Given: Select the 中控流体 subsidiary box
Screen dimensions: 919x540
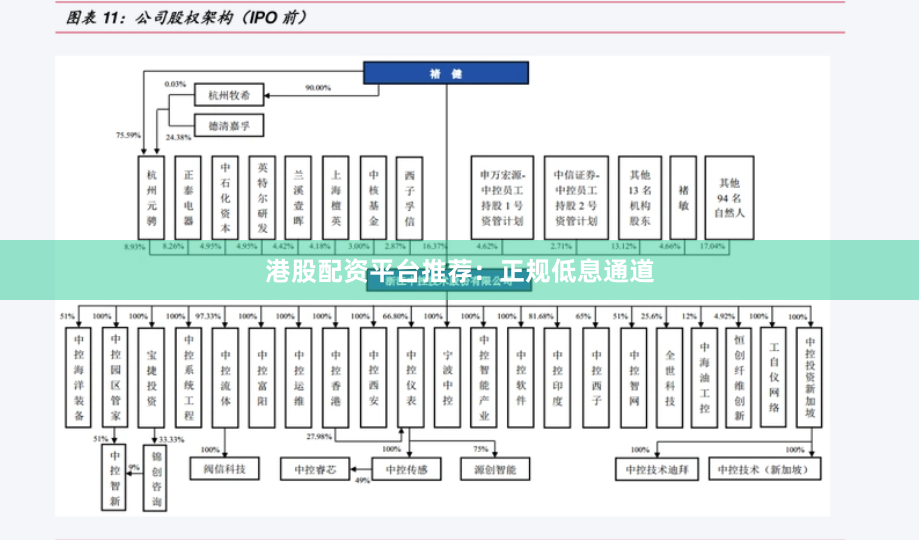Looking at the screenshot, I should coord(225,377).
